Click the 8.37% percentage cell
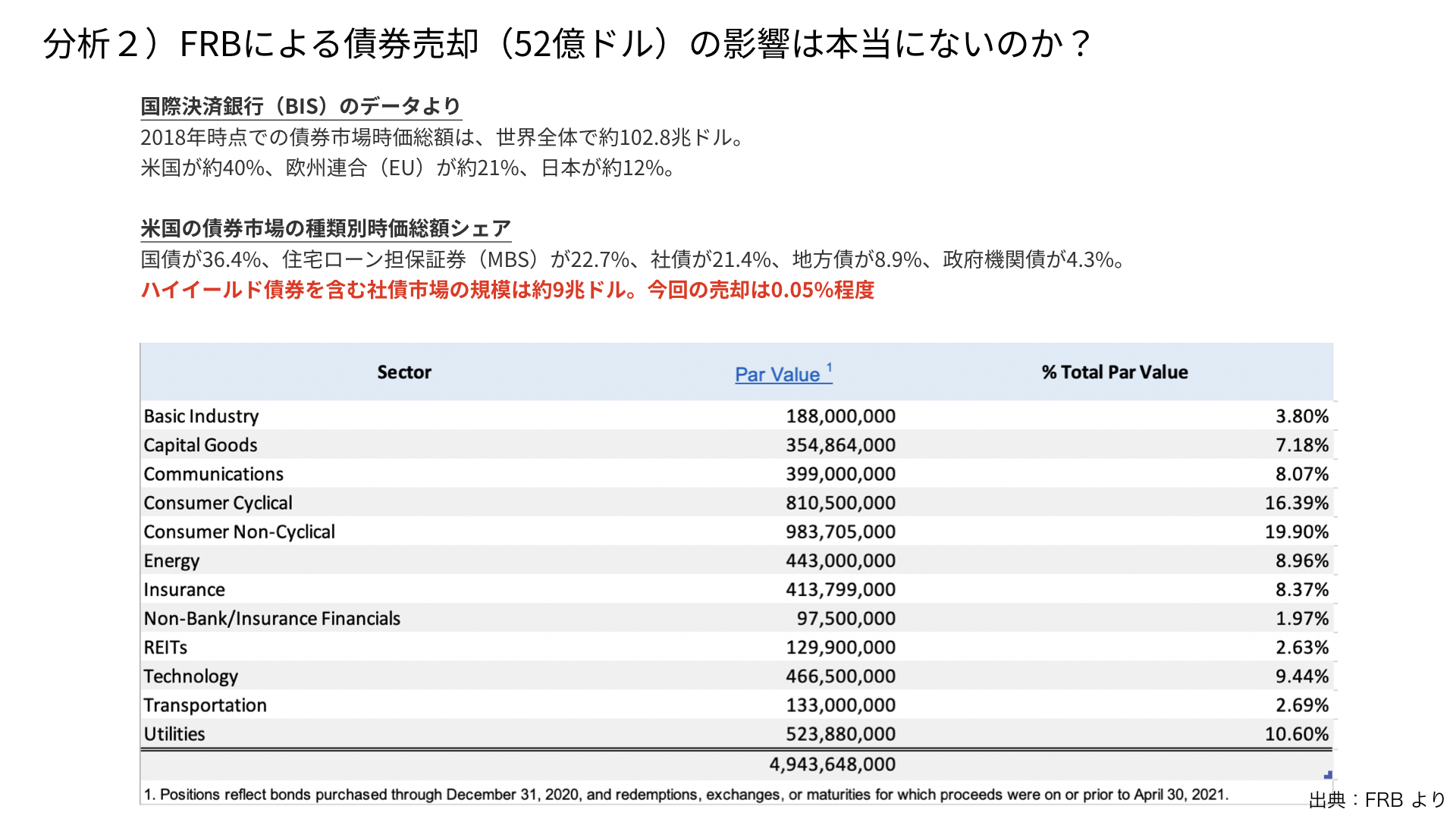This screenshot has width=1456, height=819. pyautogui.click(x=1302, y=589)
